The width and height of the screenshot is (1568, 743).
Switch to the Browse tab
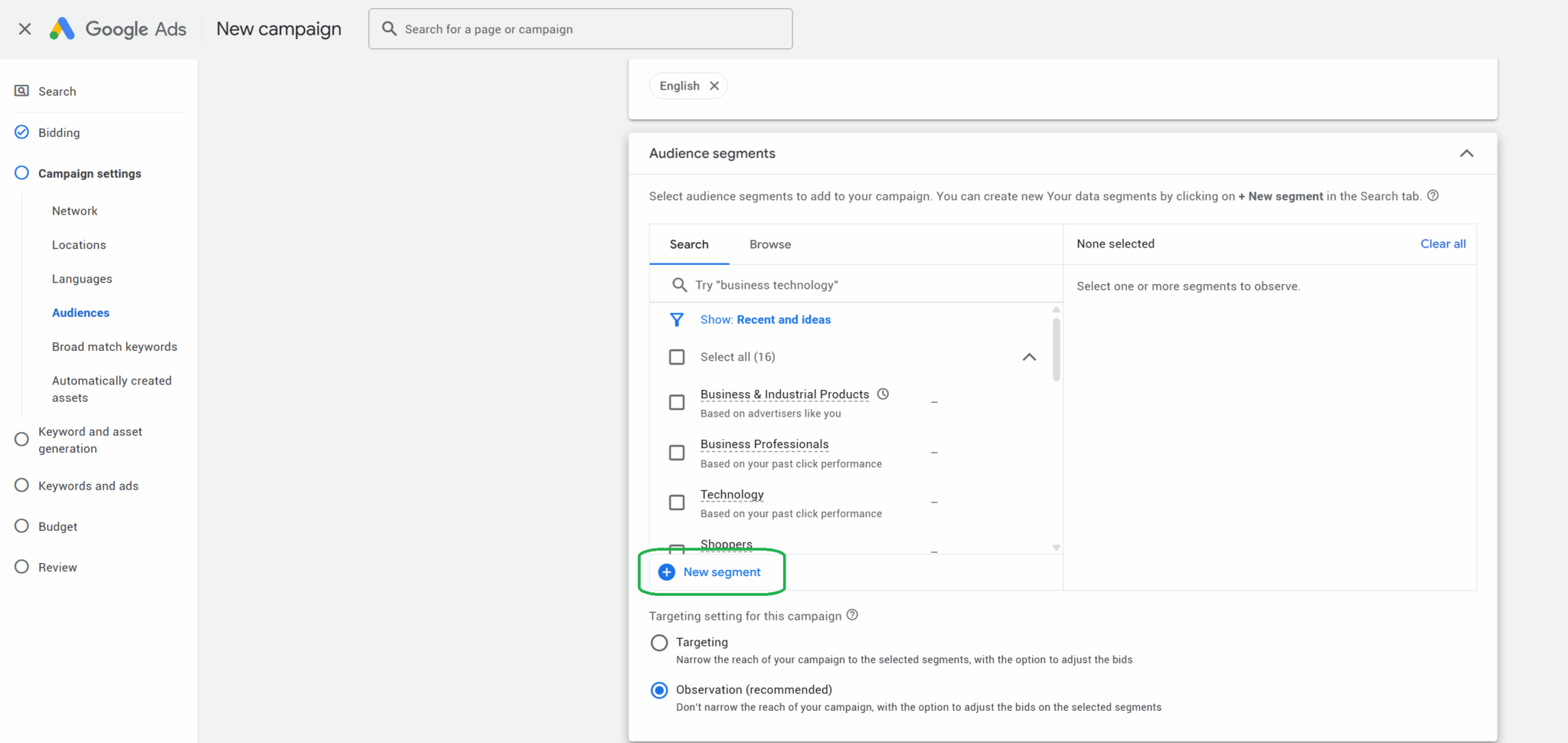pyautogui.click(x=770, y=244)
